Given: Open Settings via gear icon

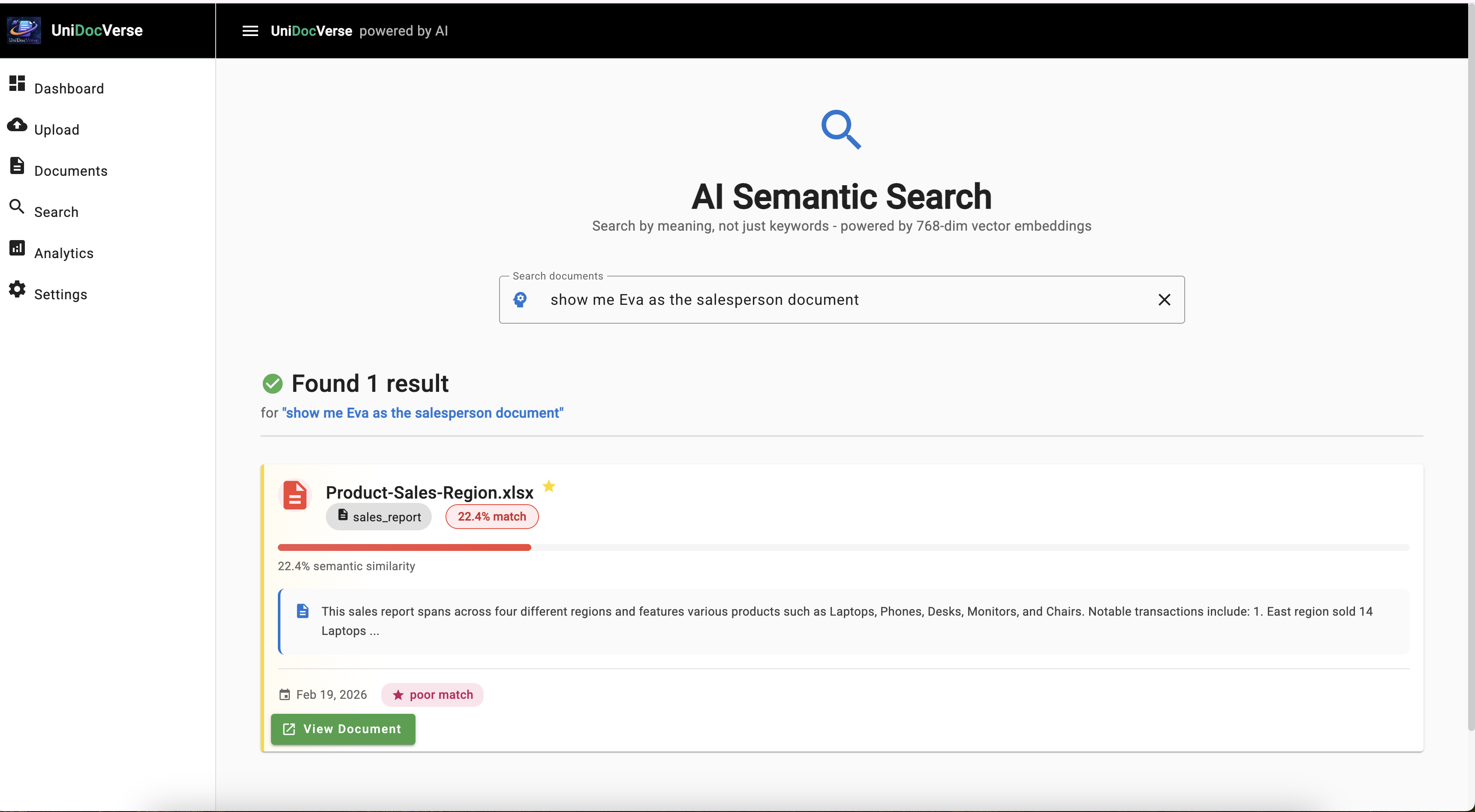Looking at the screenshot, I should [x=17, y=289].
